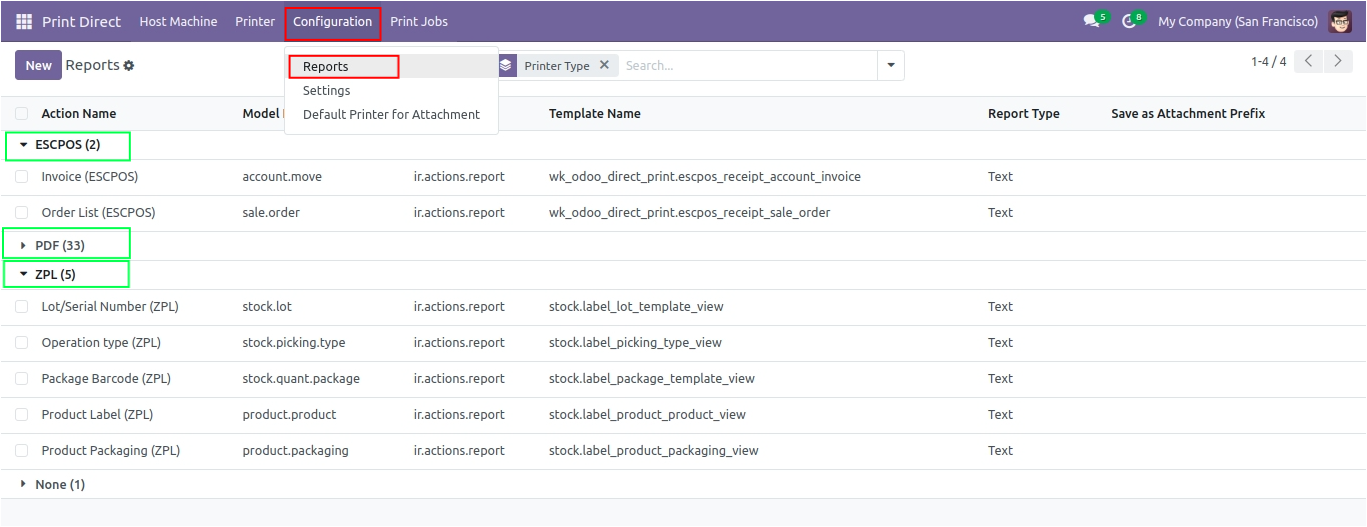The width and height of the screenshot is (1367, 527).
Task: Click the Print Direct app title
Action: click(x=81, y=21)
